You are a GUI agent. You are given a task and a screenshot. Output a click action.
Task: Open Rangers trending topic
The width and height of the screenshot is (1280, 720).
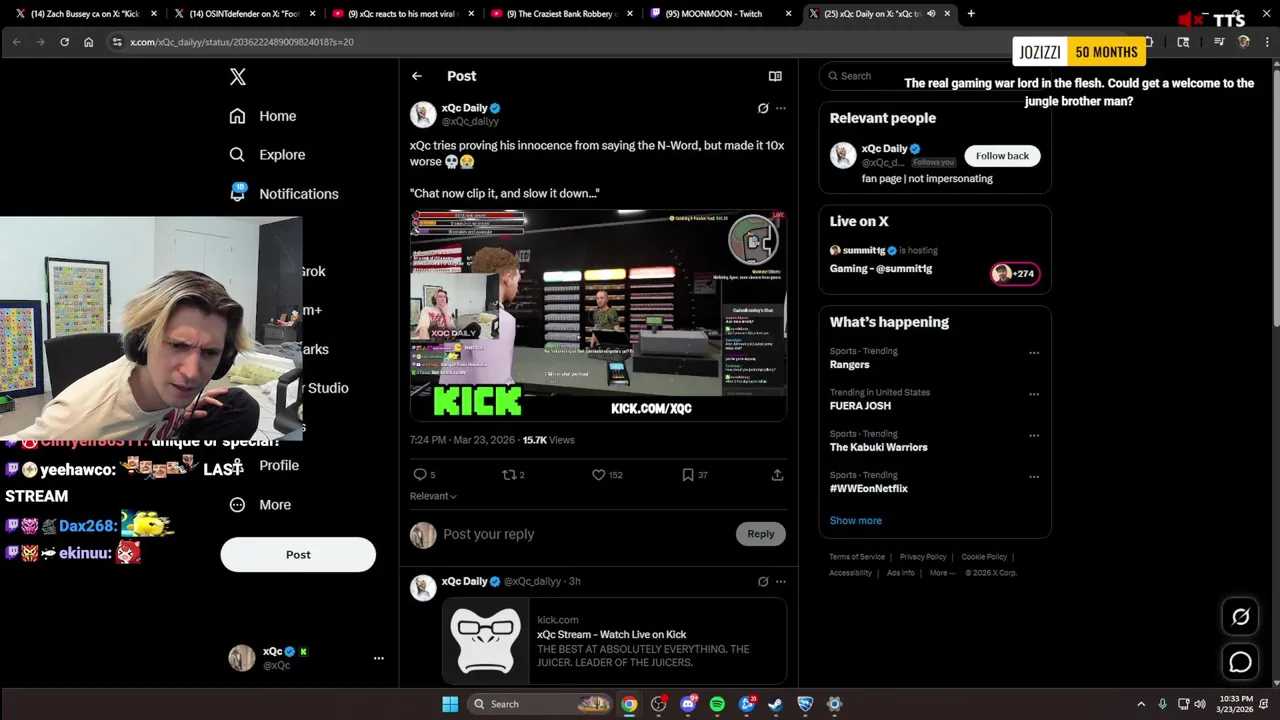coord(849,365)
